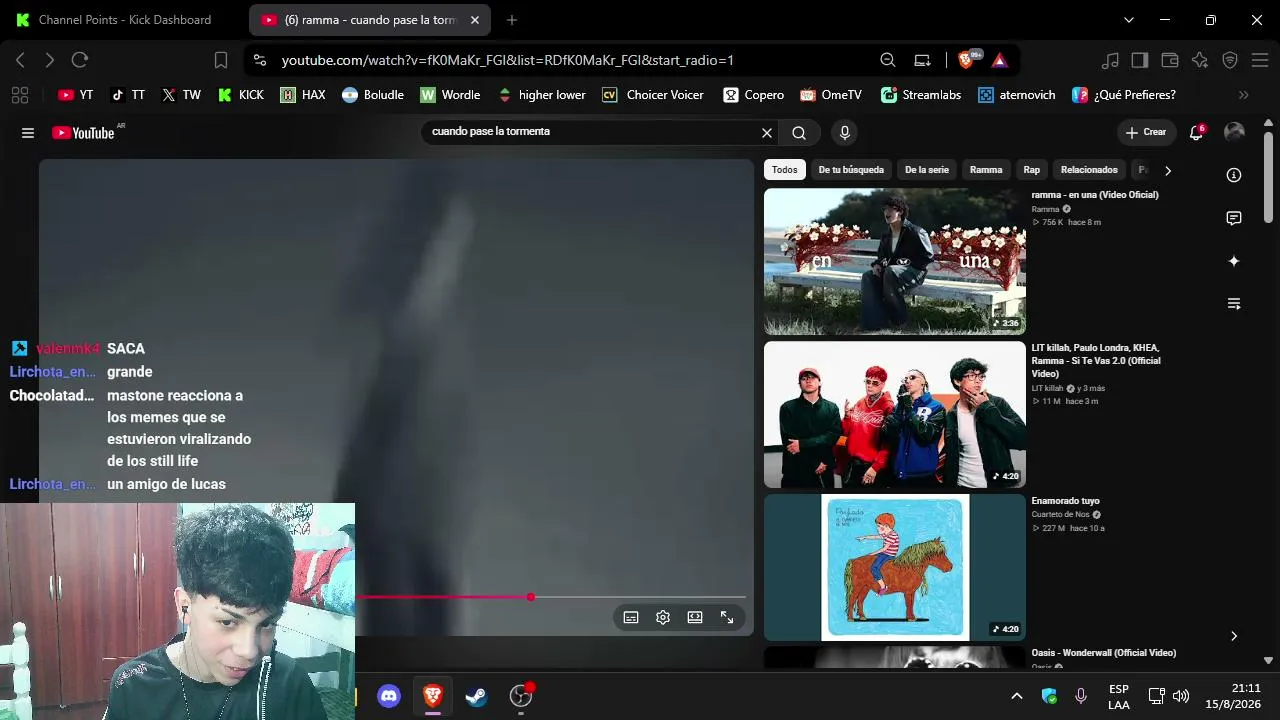Select the De la serie filter chip
This screenshot has height=720, width=1280.
click(927, 170)
